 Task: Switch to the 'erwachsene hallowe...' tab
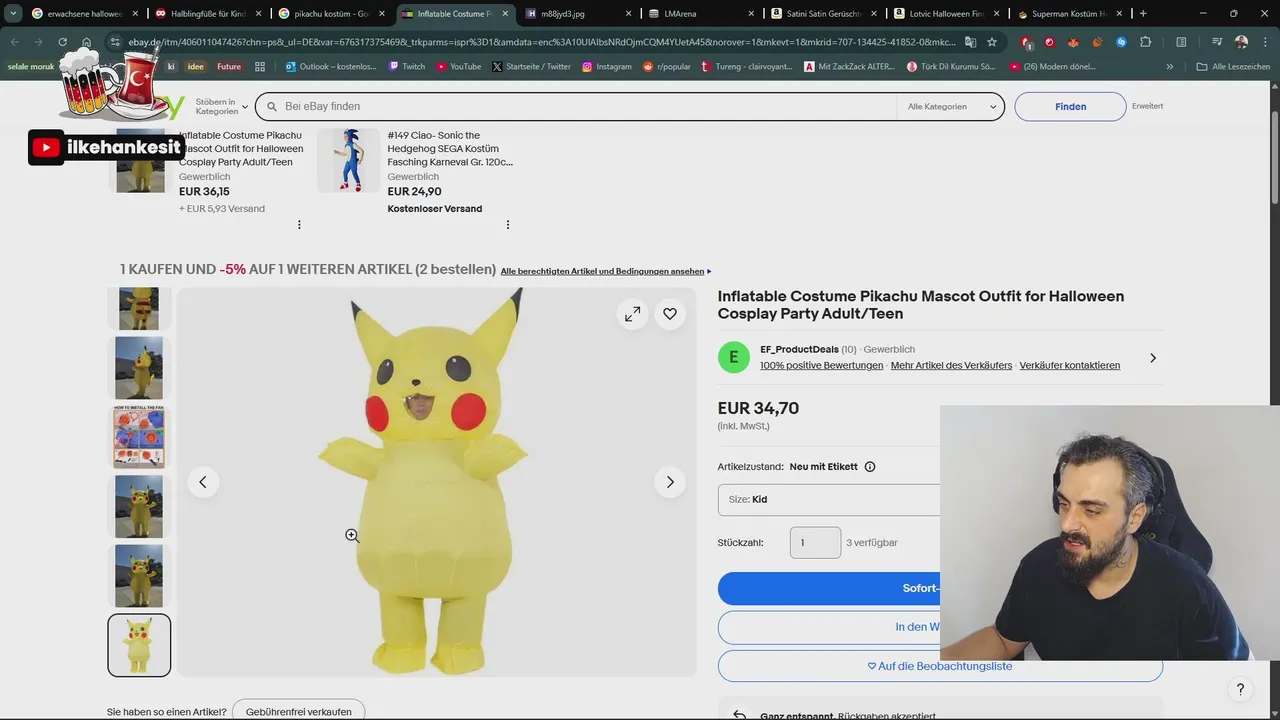[x=86, y=14]
